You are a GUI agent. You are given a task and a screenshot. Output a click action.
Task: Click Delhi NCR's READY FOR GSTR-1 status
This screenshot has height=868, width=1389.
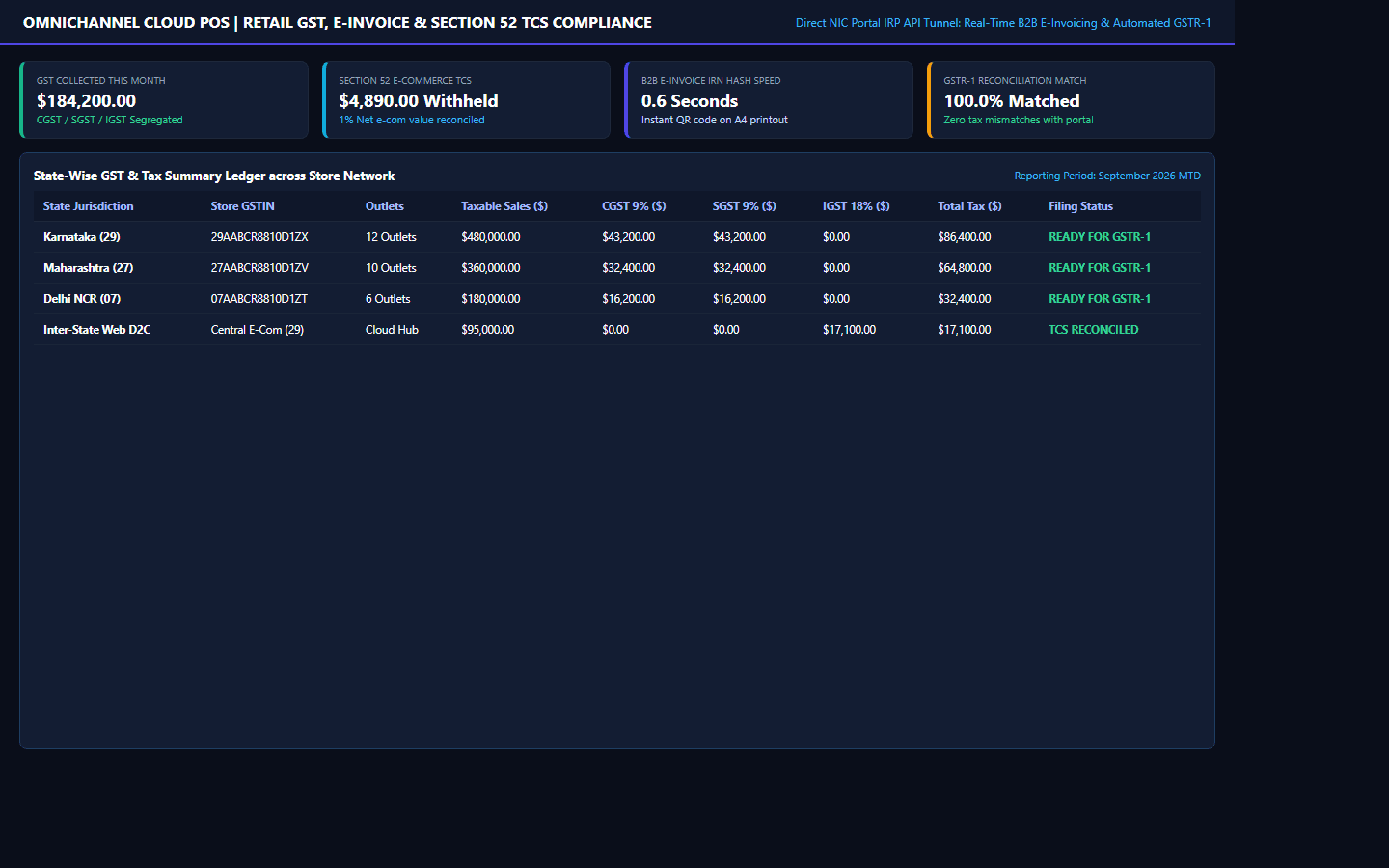[x=1100, y=299]
